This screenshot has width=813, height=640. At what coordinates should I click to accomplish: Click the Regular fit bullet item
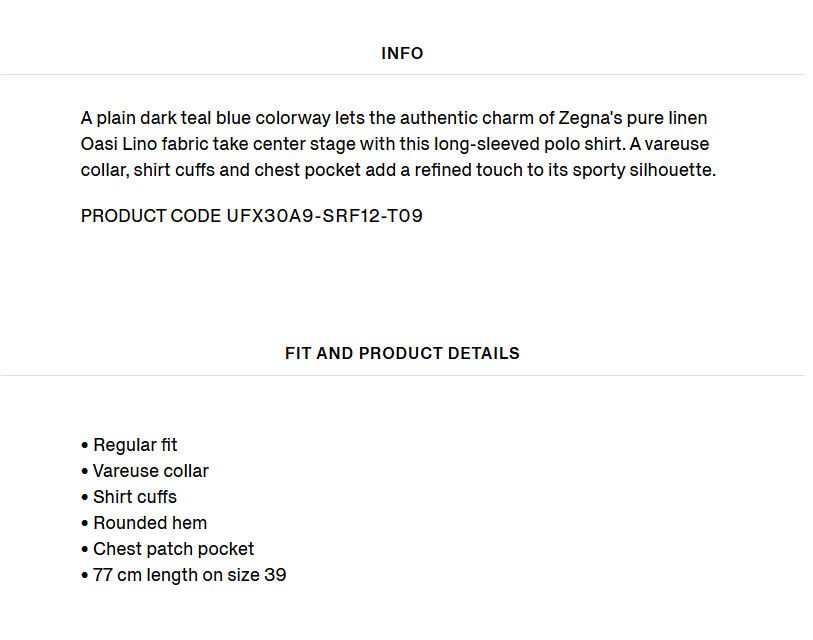[x=129, y=445]
